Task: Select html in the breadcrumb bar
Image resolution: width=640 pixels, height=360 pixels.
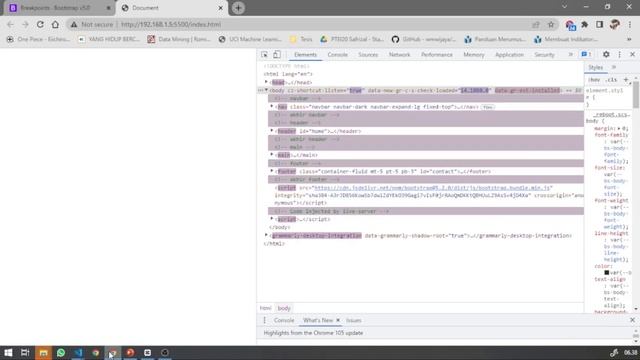Action: (265, 308)
